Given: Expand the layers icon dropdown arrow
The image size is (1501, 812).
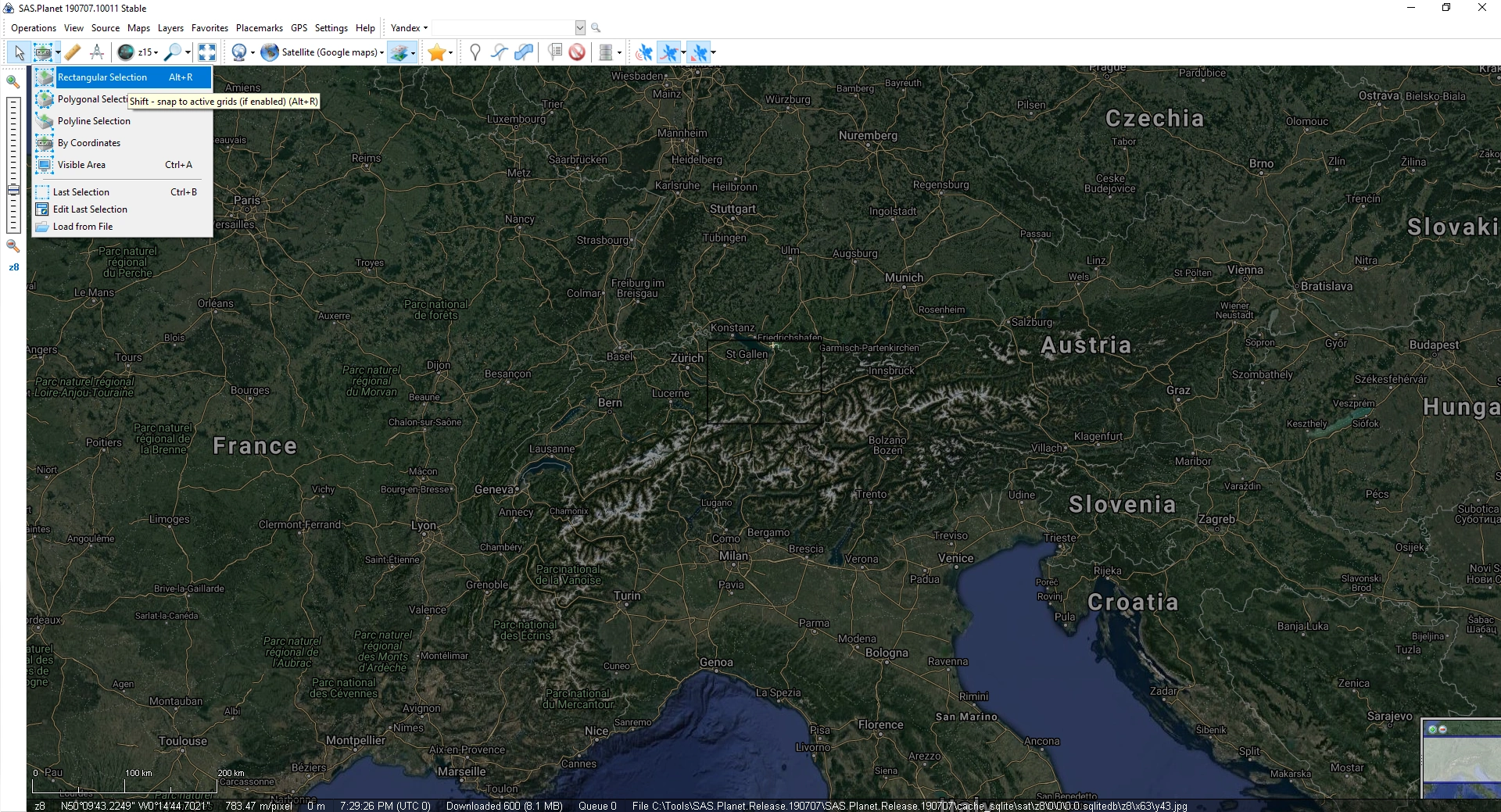Looking at the screenshot, I should coord(413,53).
